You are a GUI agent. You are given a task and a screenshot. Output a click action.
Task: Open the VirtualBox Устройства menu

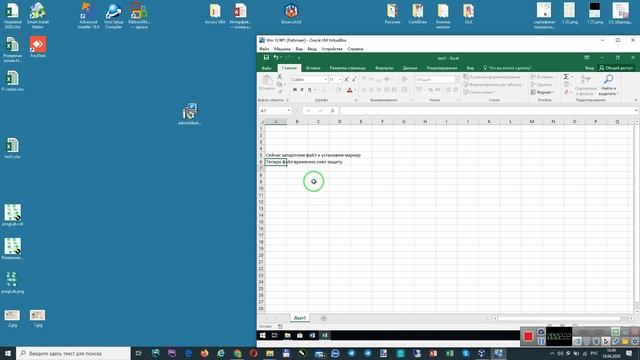[332, 49]
